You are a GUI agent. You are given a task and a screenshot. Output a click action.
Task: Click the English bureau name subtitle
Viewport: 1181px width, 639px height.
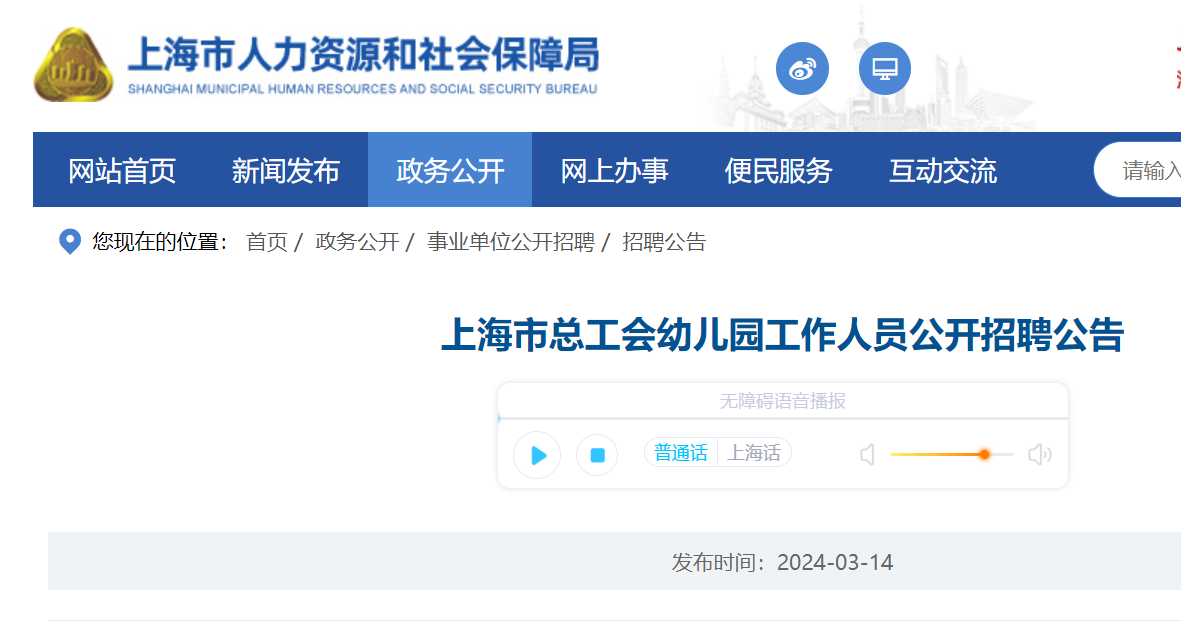[x=362, y=89]
